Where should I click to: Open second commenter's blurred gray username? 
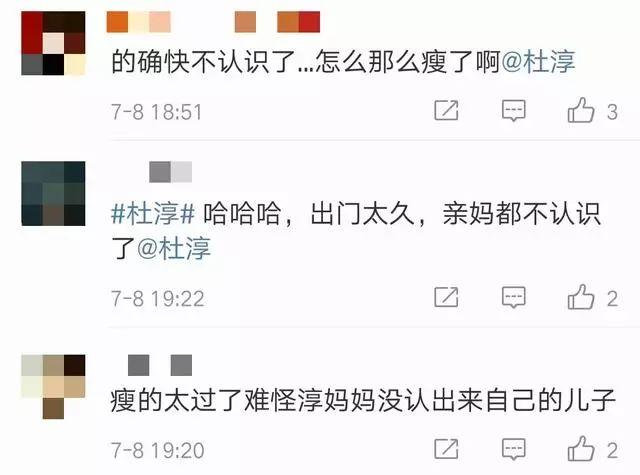pyautogui.click(x=171, y=172)
